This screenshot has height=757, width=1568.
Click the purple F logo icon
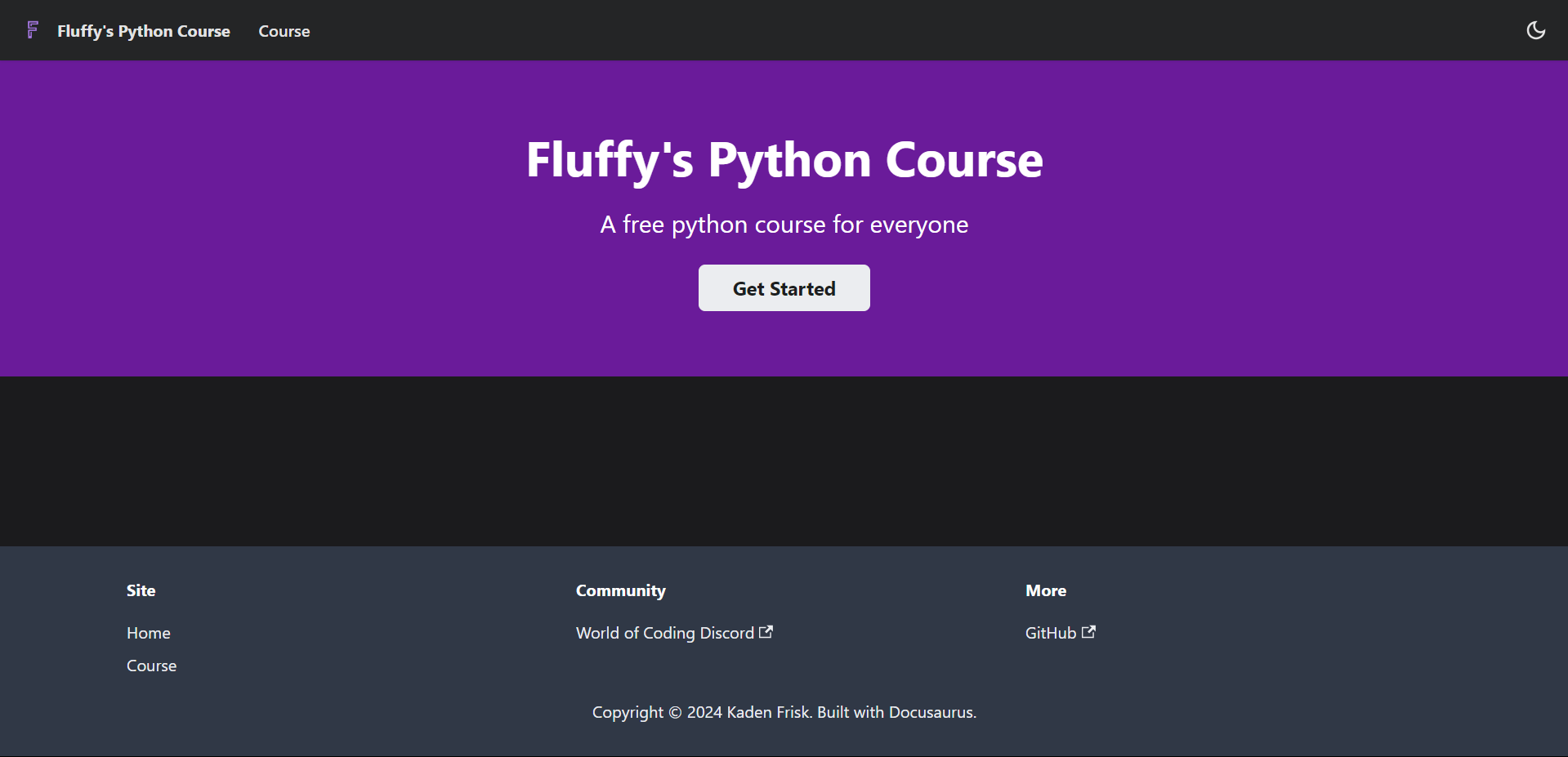(x=33, y=30)
